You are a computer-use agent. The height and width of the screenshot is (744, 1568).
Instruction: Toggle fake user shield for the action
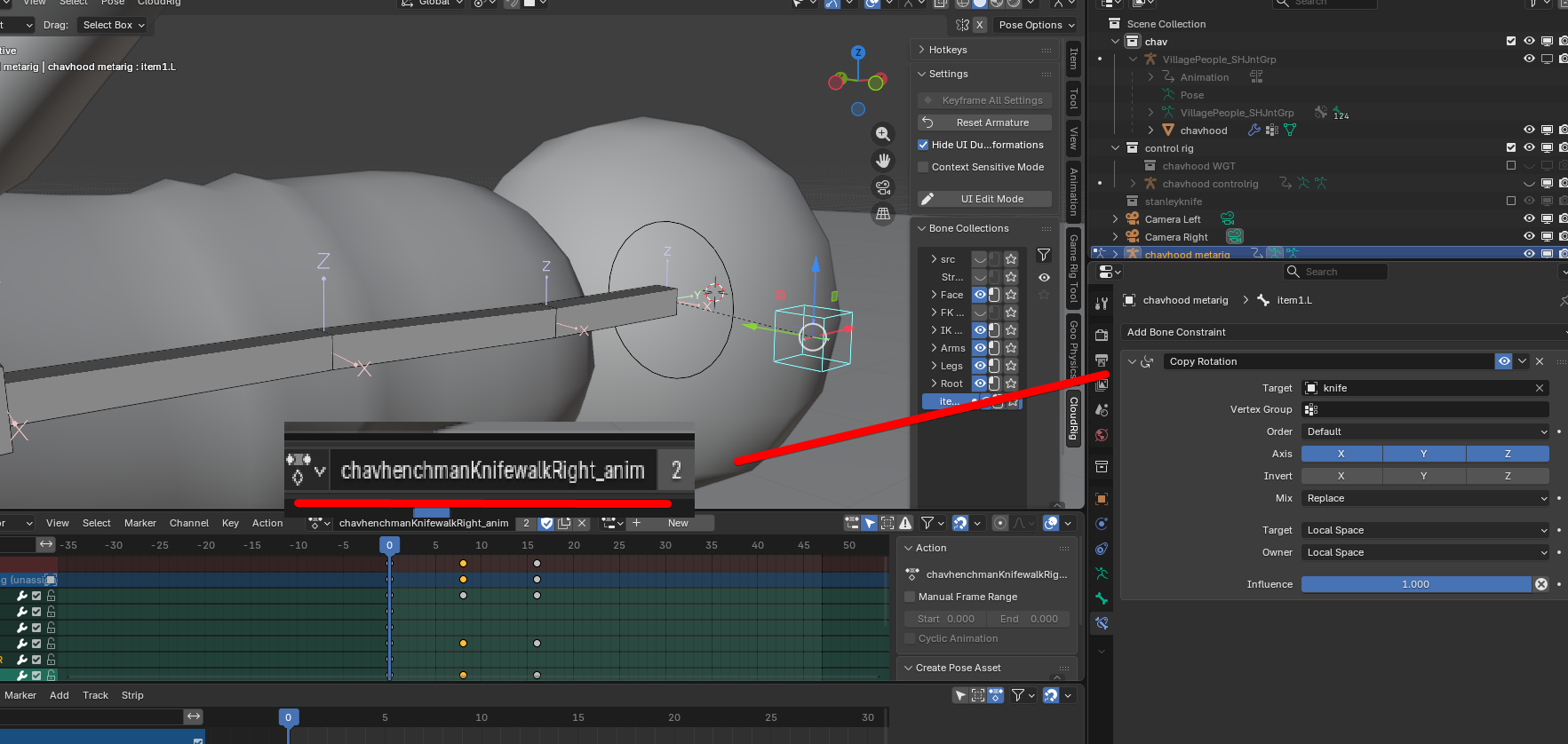[546, 523]
